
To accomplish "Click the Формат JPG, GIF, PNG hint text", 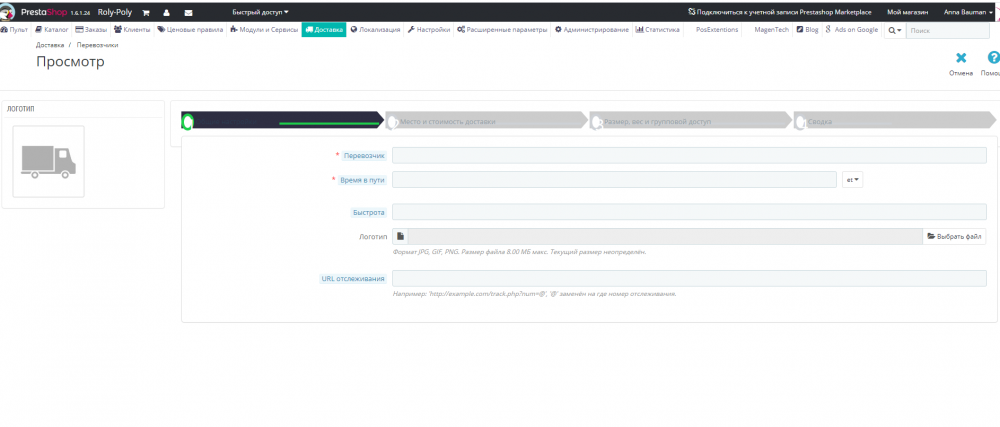I will (x=520, y=252).
